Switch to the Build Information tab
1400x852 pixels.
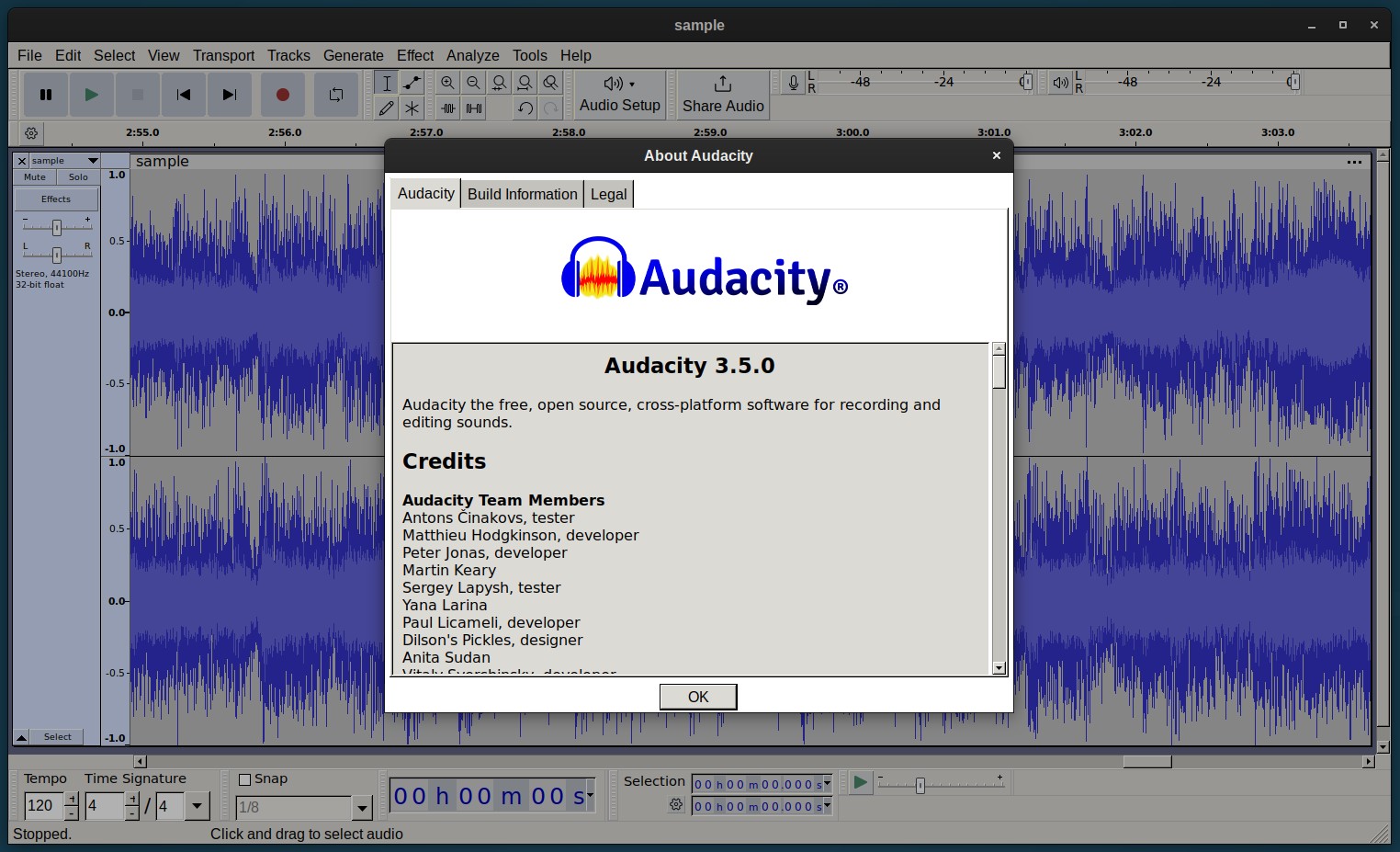[x=522, y=194]
